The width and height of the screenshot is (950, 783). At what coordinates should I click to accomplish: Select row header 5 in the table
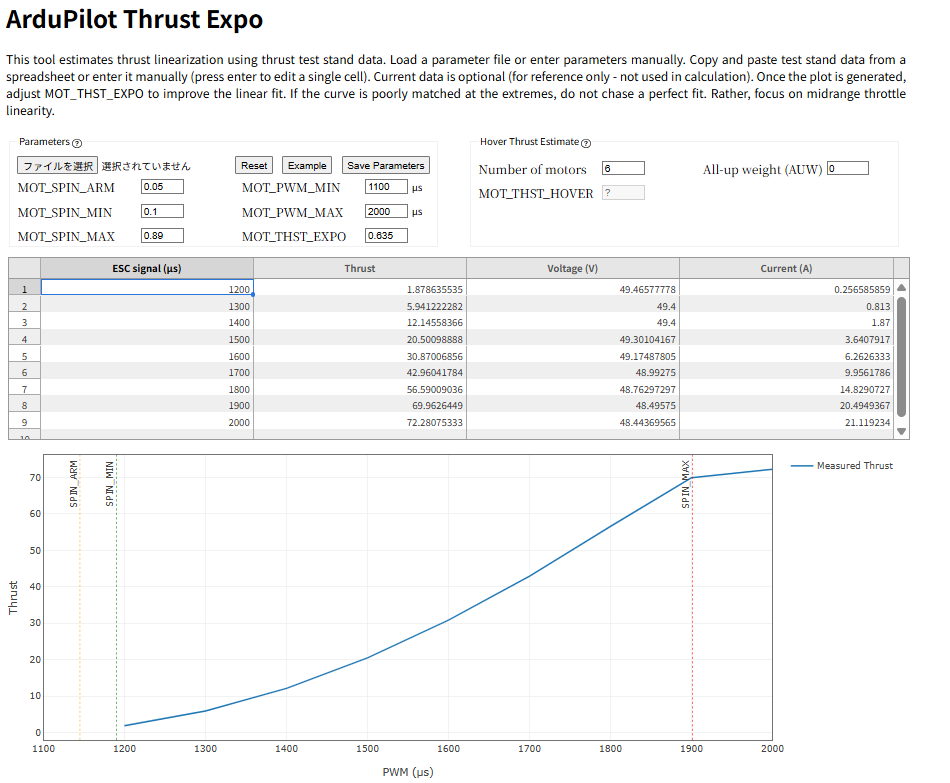24,356
